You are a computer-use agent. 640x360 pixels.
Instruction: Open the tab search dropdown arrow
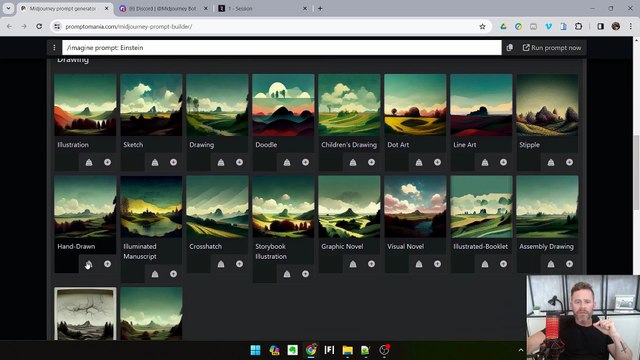pyautogui.click(x=8, y=8)
